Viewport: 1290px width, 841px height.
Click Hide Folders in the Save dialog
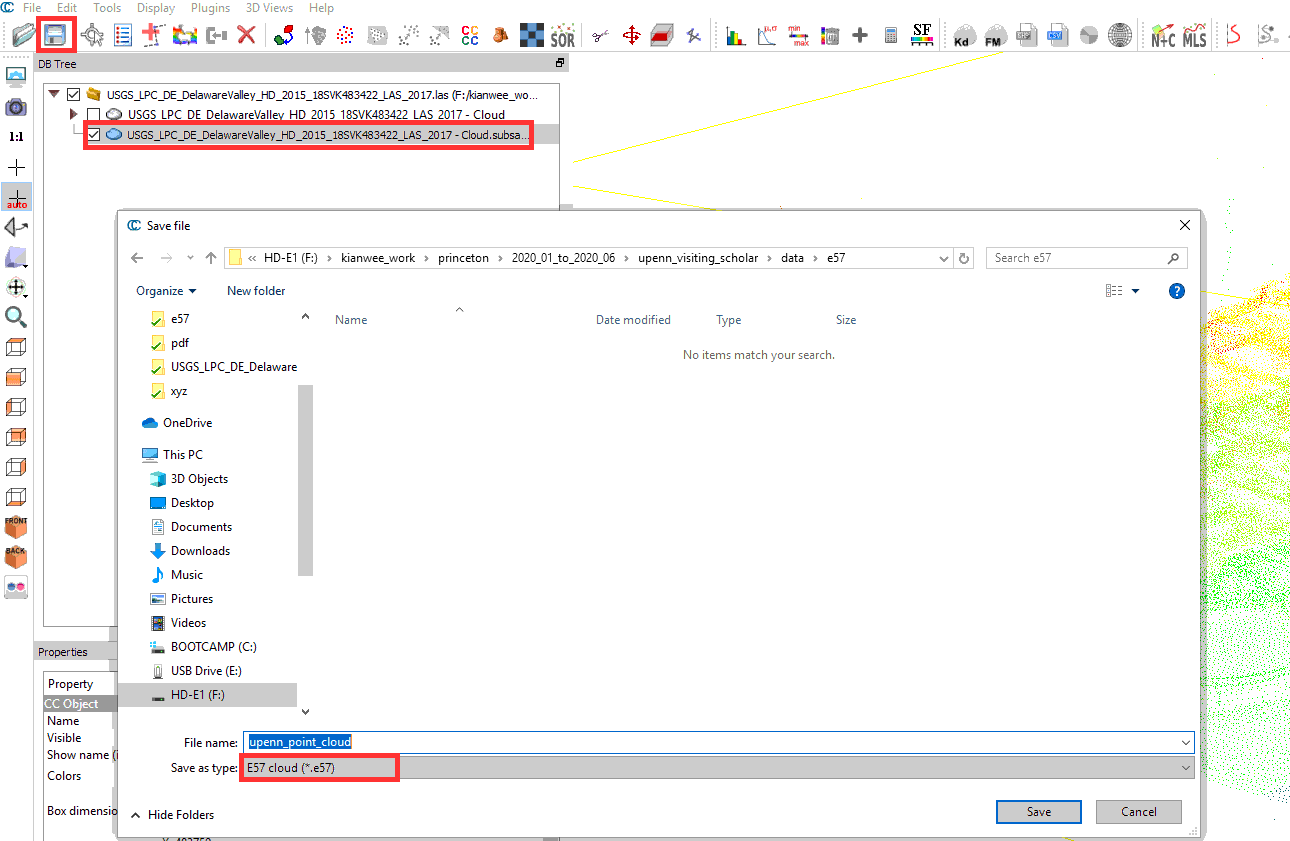tap(180, 815)
